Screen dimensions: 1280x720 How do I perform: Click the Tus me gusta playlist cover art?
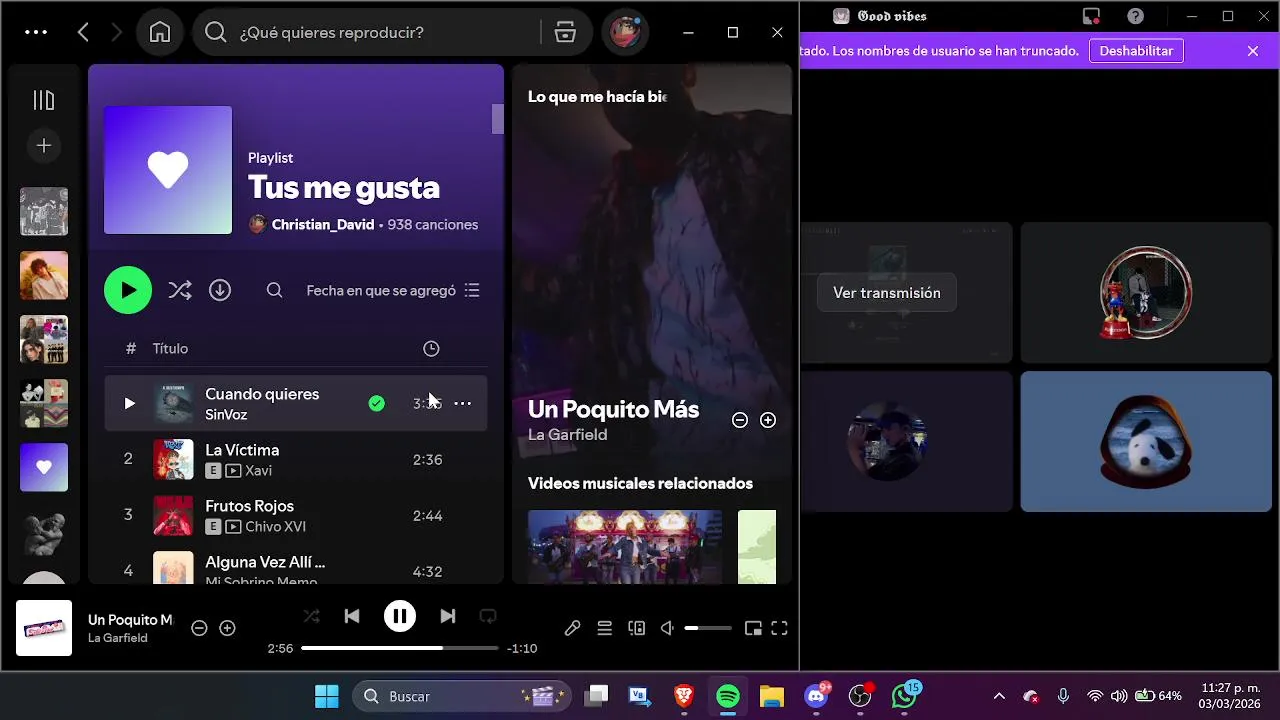168,170
